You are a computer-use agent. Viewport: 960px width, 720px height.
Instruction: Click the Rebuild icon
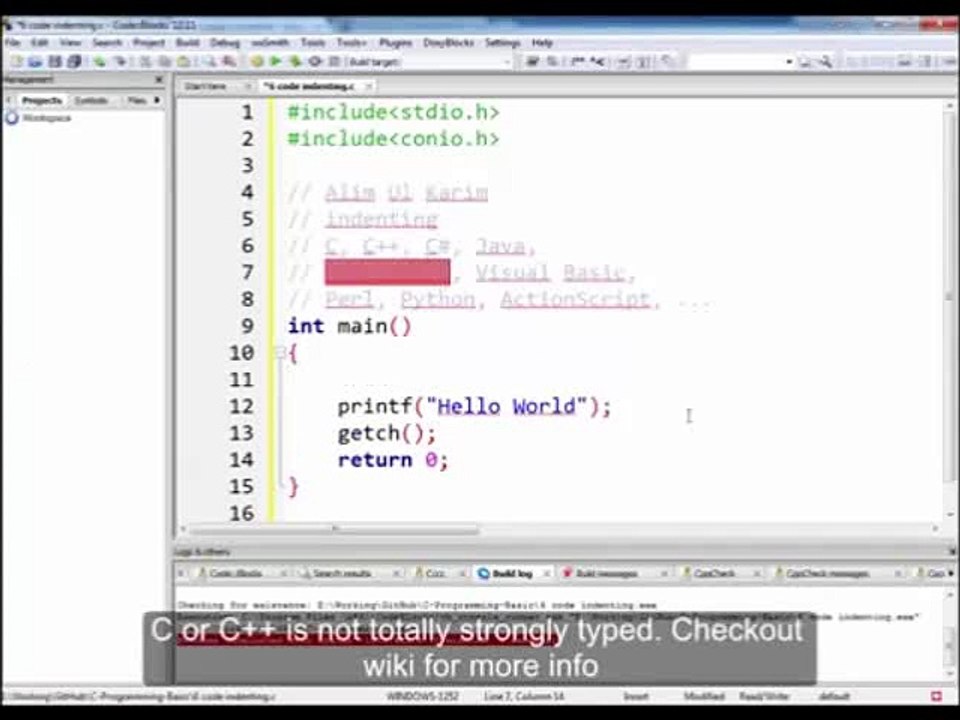315,61
